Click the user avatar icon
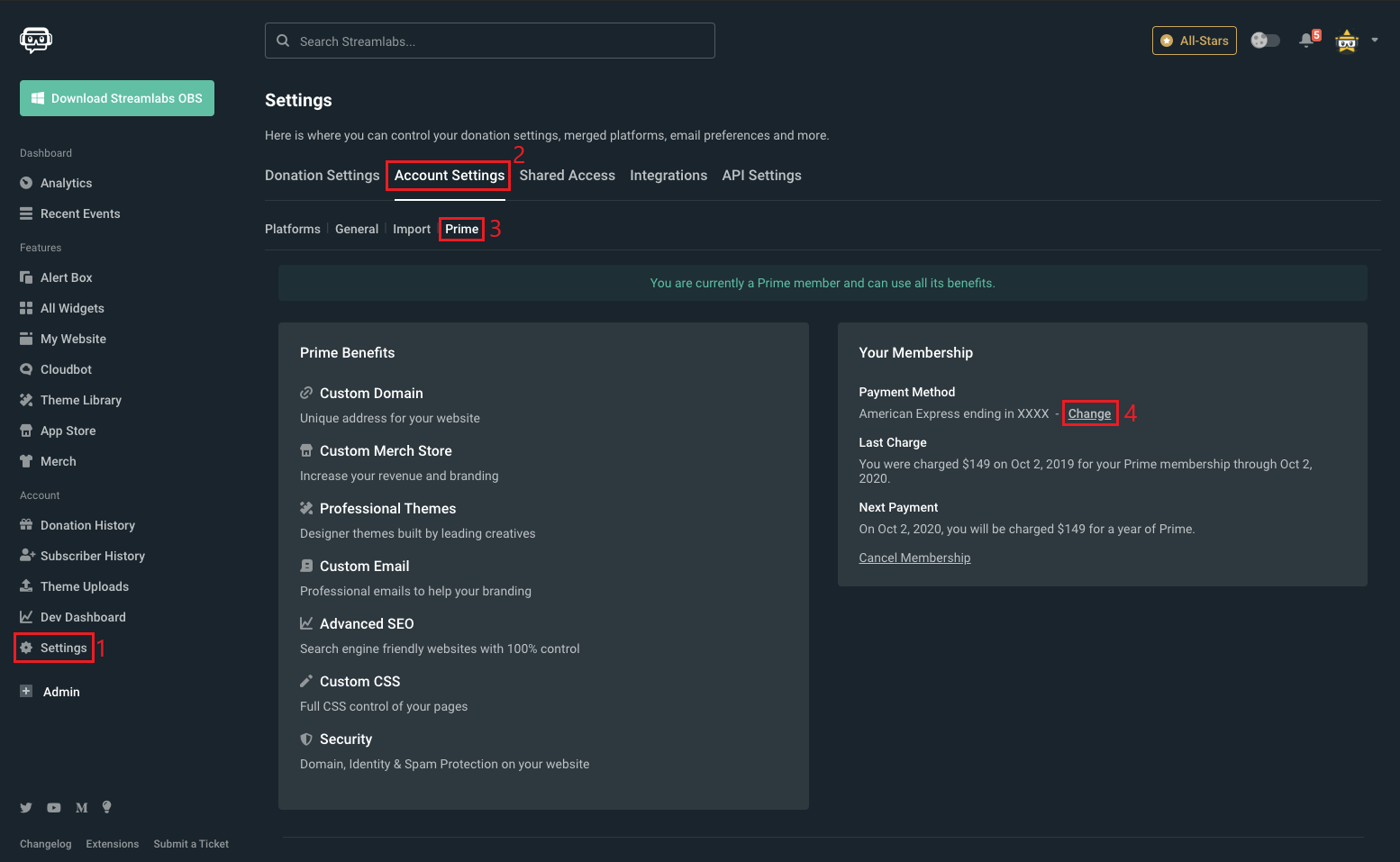 [1347, 41]
